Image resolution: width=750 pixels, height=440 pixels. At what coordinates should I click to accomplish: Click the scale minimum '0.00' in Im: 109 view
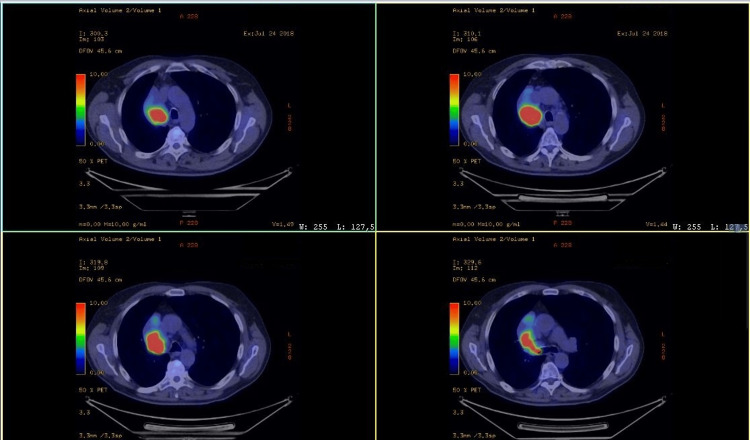click(95, 372)
